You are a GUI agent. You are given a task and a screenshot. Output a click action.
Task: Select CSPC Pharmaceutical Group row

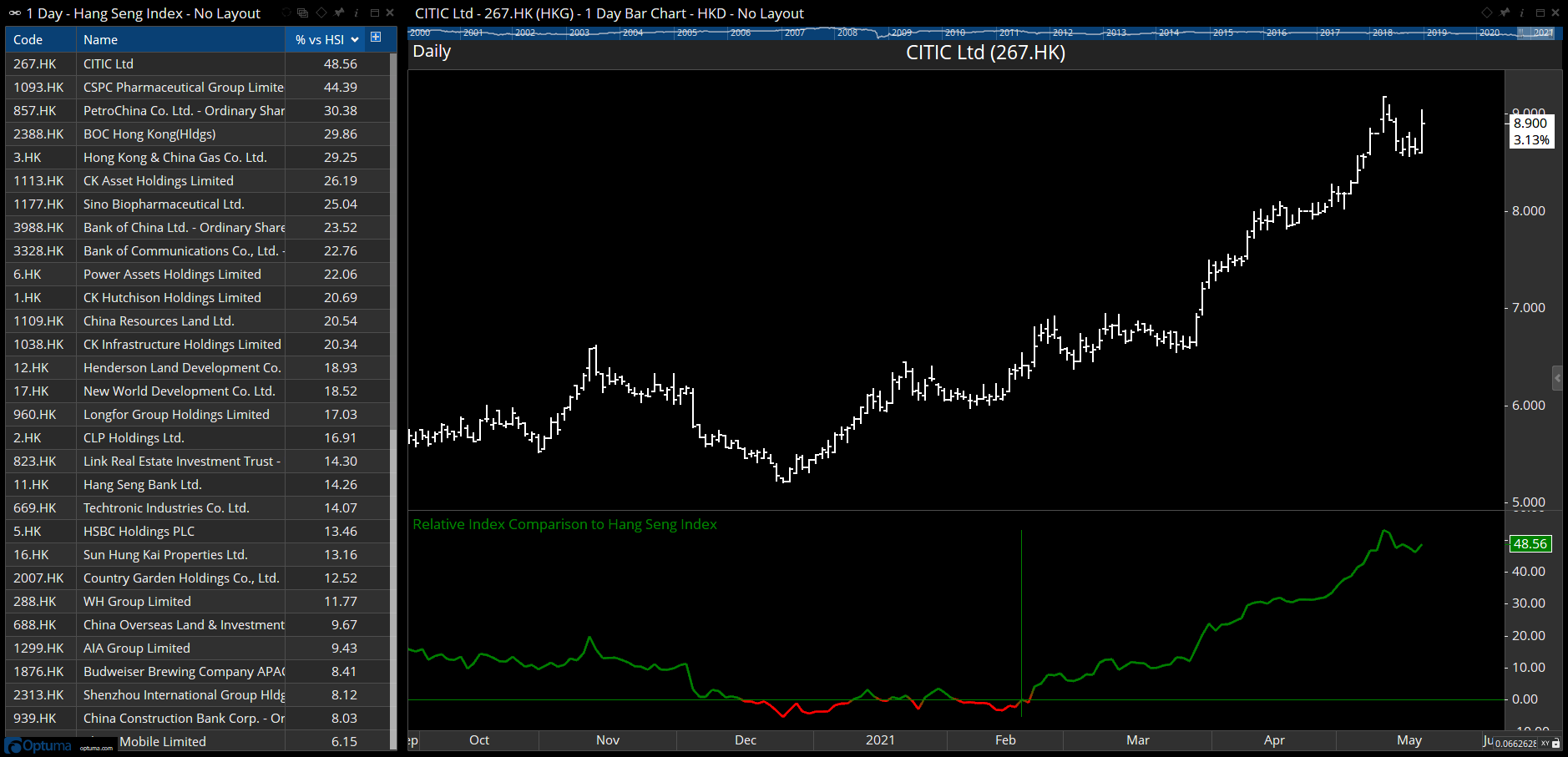[x=198, y=87]
